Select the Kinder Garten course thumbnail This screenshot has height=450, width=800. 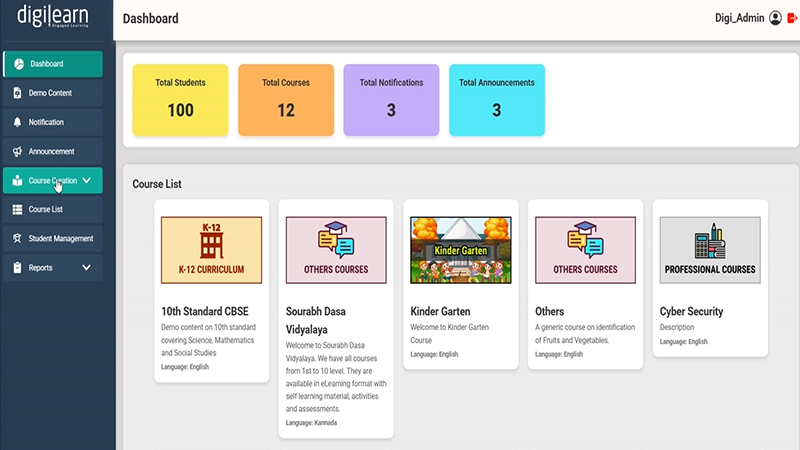tap(460, 250)
